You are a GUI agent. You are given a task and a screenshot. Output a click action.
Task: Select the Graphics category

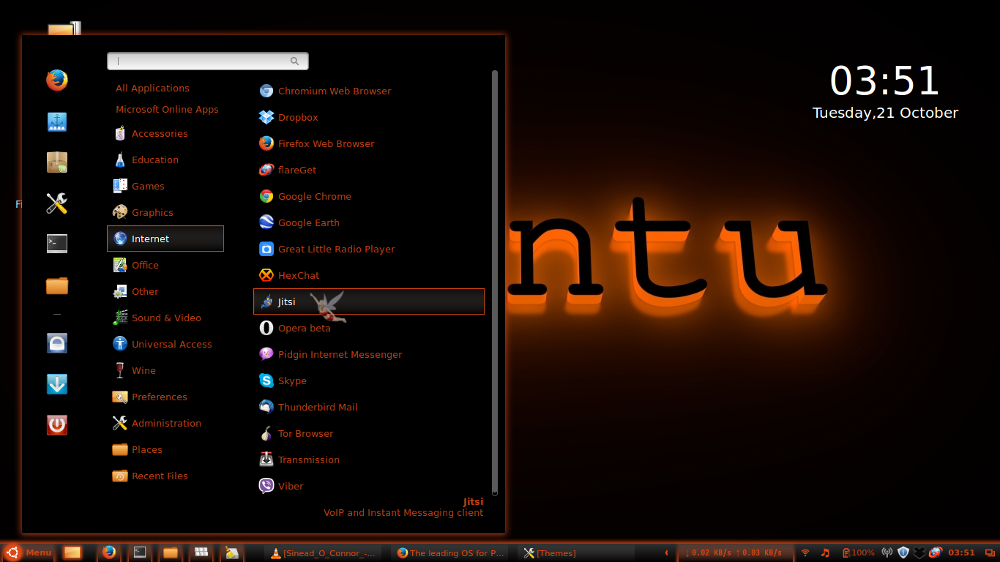pos(165,212)
